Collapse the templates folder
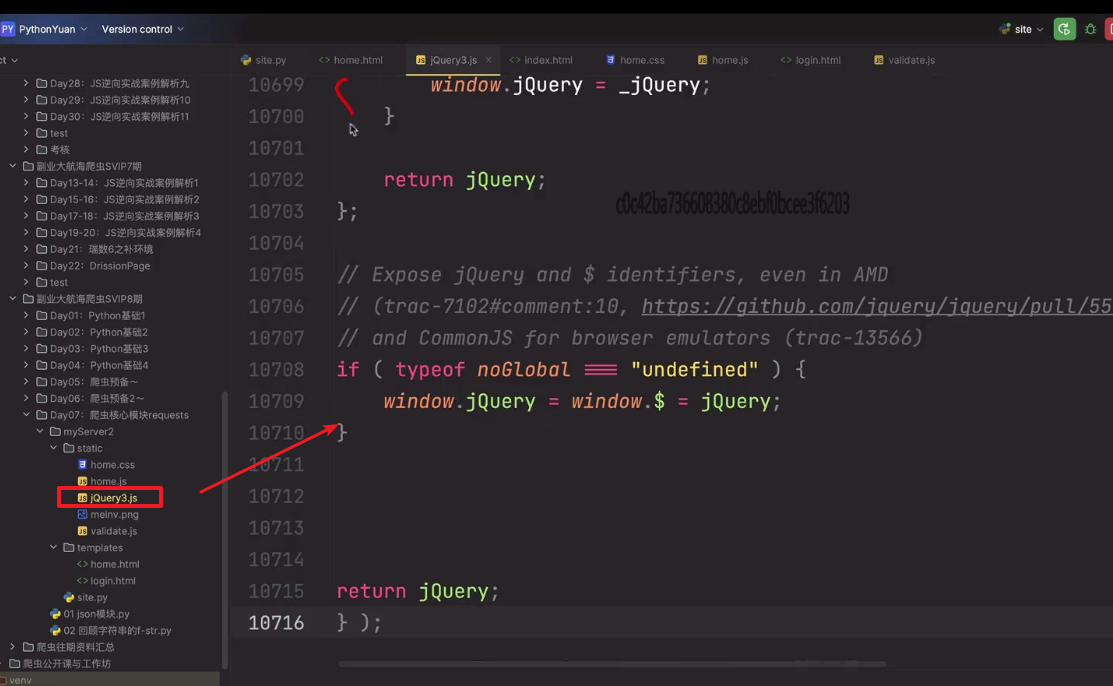Viewport: 1113px width, 686px height. (x=53, y=548)
